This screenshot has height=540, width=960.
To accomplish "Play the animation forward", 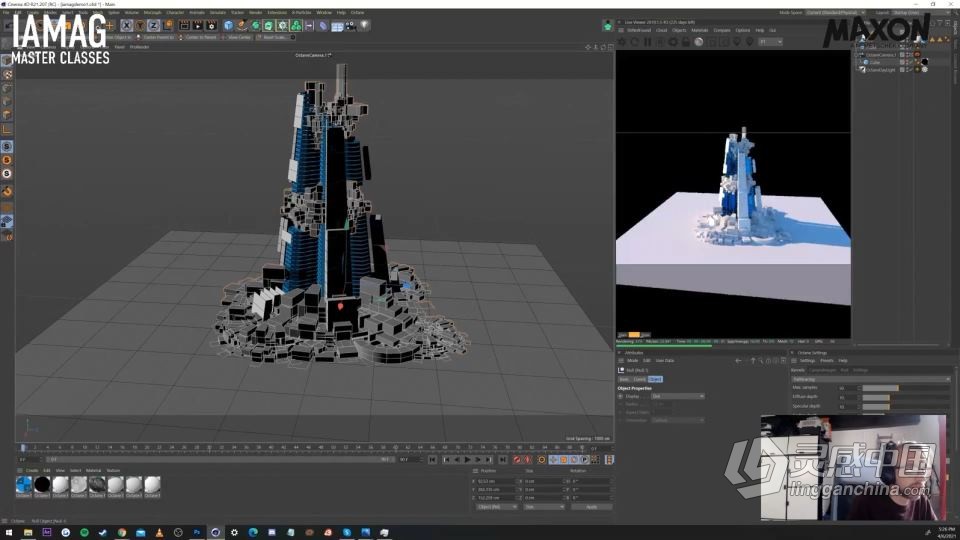I will click(468, 460).
